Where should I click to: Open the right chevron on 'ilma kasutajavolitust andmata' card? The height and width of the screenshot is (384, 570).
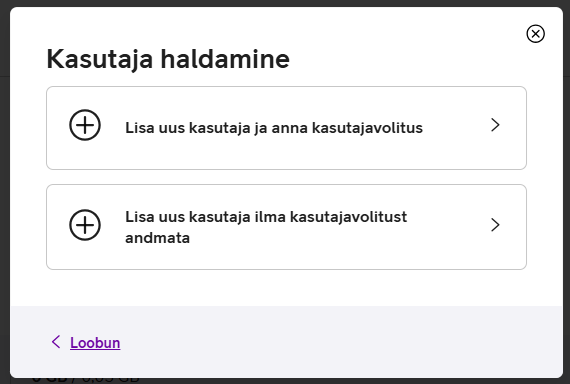495,225
